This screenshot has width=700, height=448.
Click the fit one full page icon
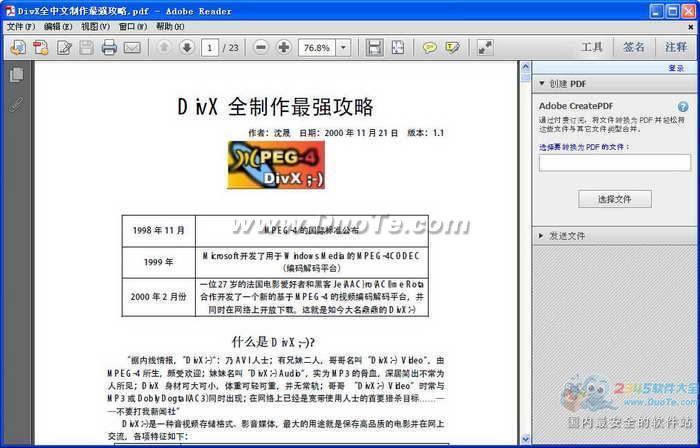point(397,47)
